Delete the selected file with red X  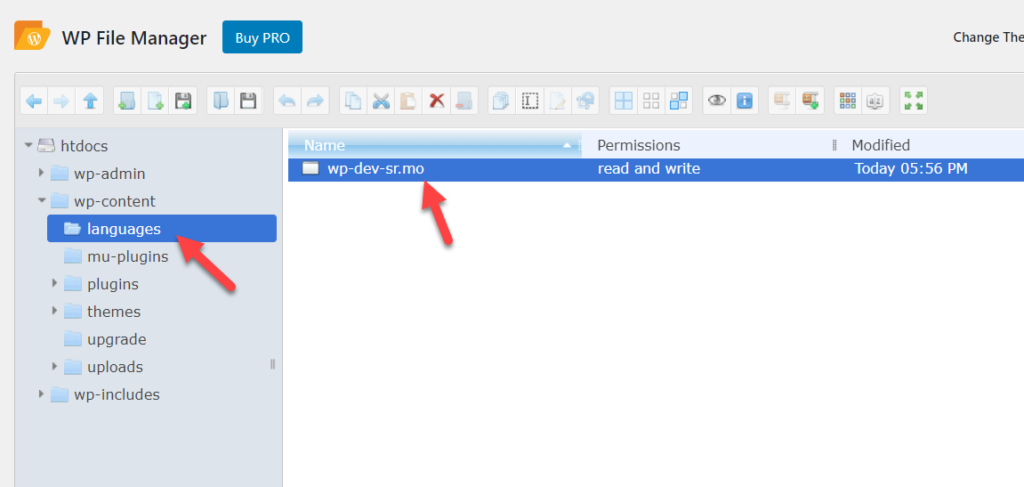(x=437, y=101)
